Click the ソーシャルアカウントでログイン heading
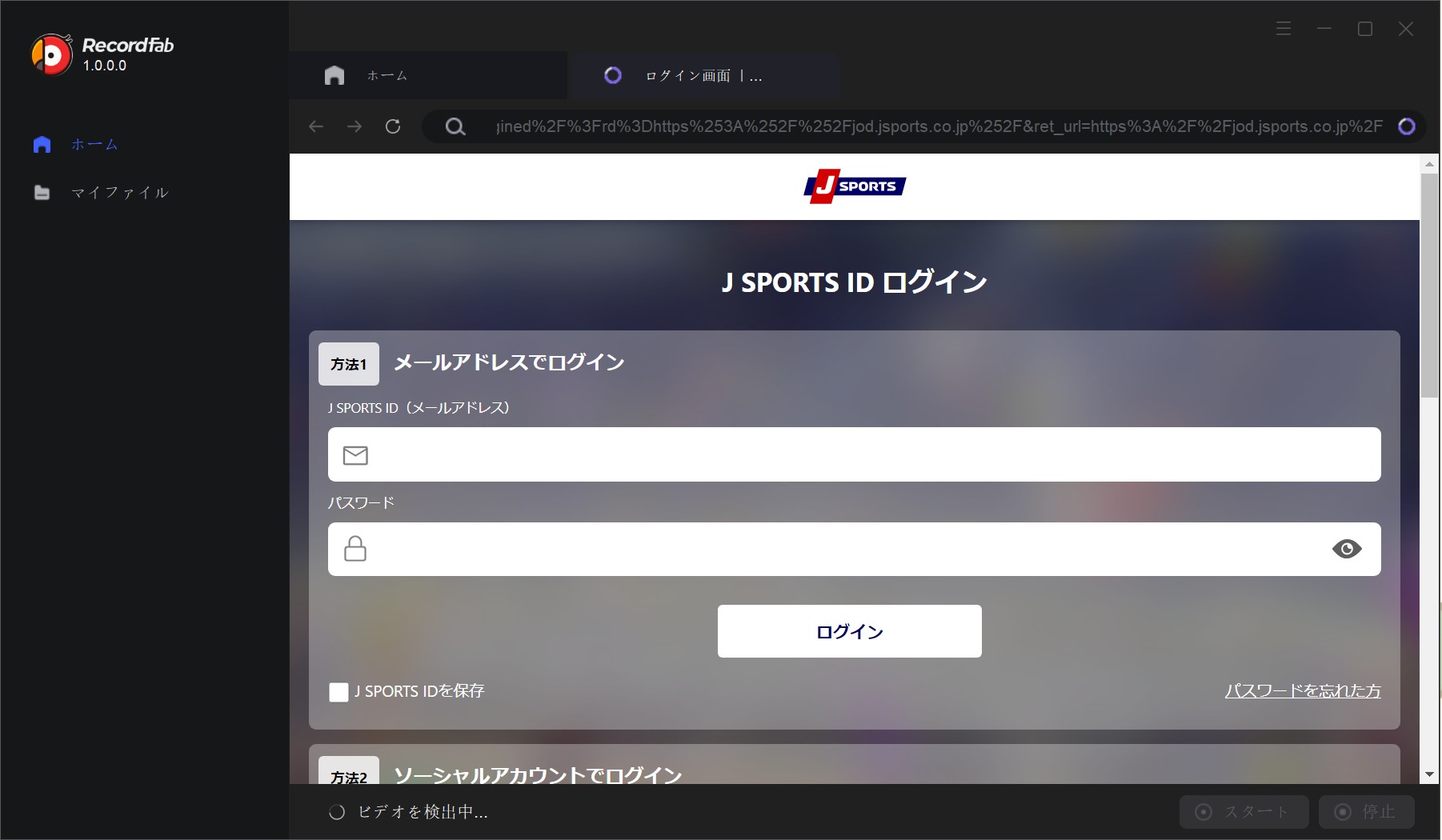The image size is (1442, 840). point(538,775)
